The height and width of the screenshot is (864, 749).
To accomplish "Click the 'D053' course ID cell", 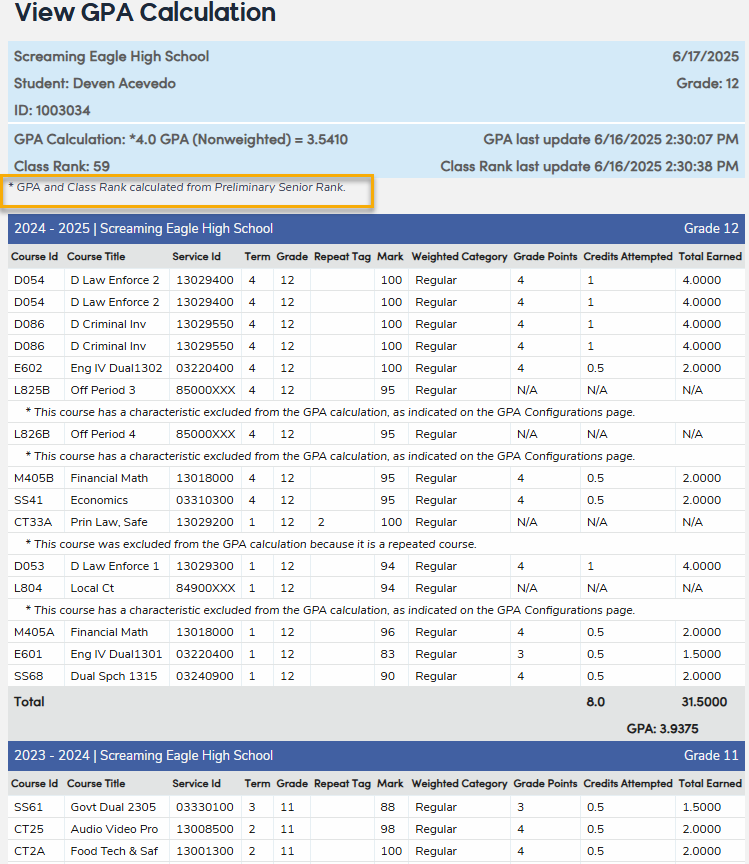I will click(x=29, y=566).
